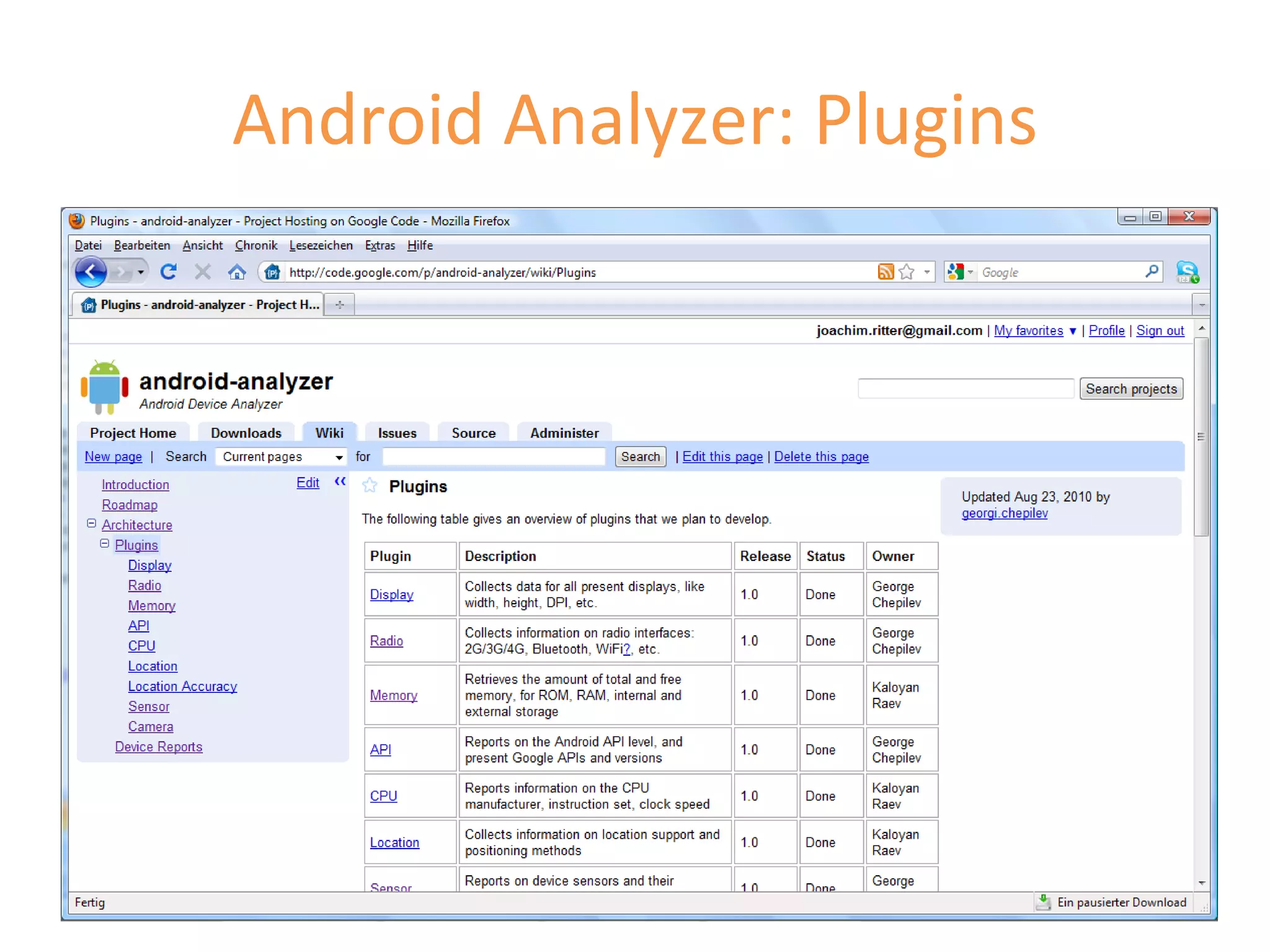The width and height of the screenshot is (1270, 952).
Task: Open the CPU plugin link in table
Action: point(383,796)
